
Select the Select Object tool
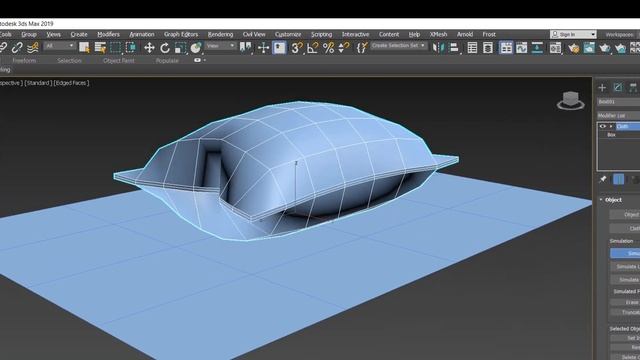click(84, 48)
